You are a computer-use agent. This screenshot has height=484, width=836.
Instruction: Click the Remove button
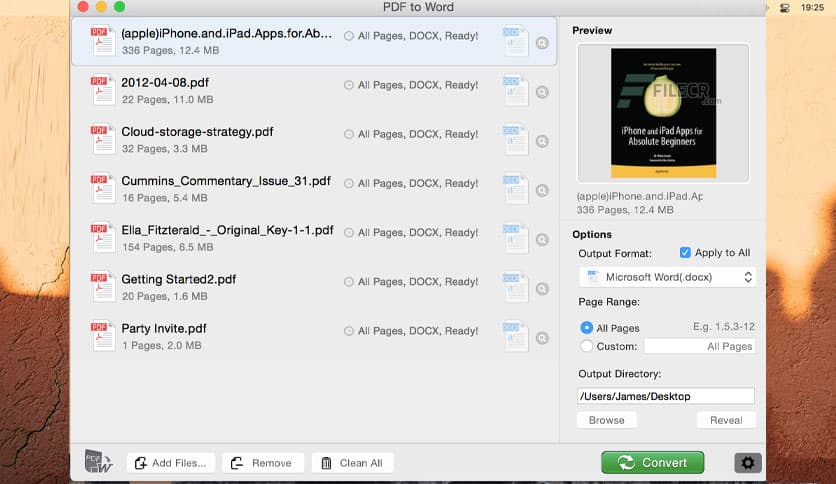coord(263,463)
